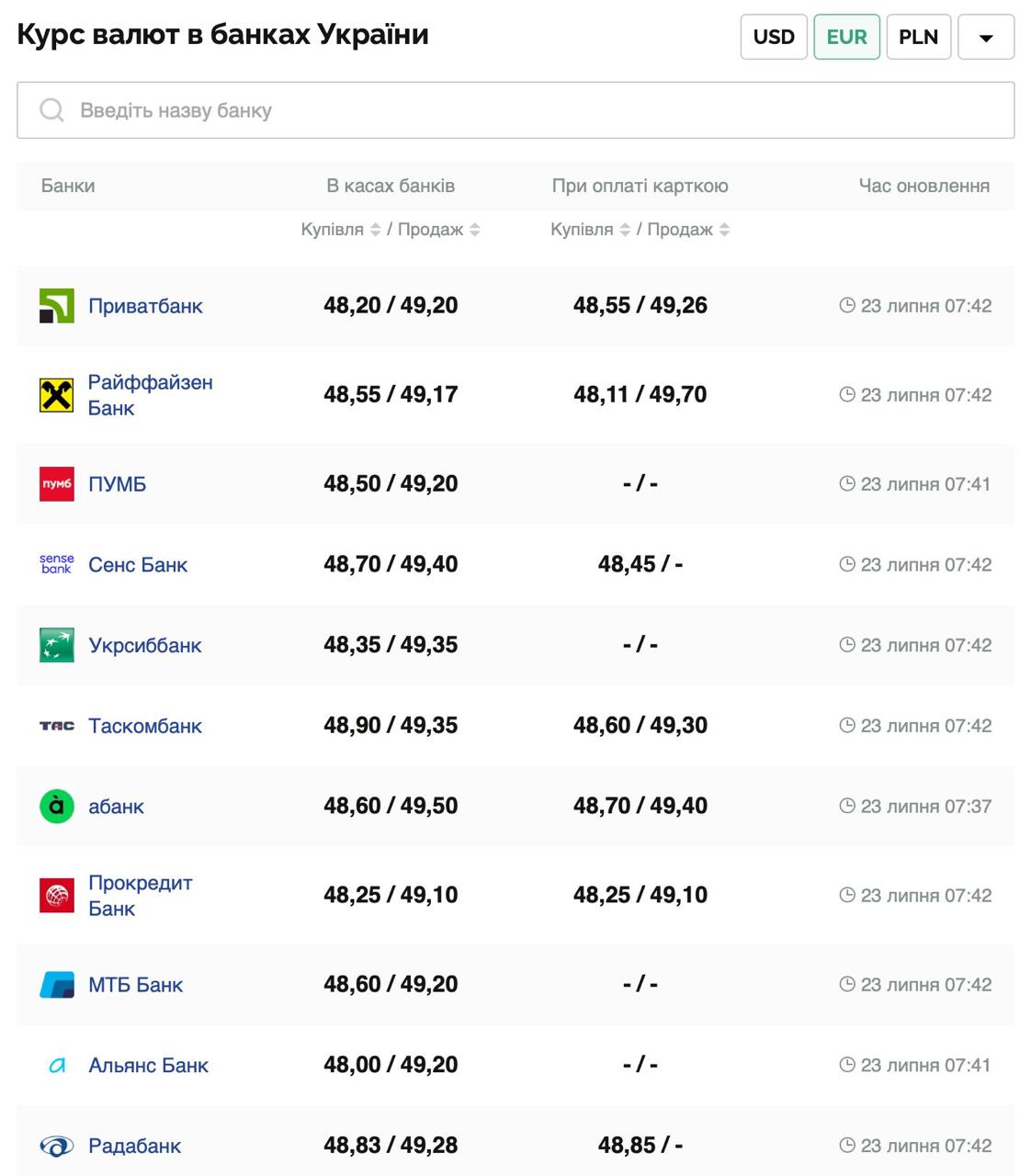Select the EUR currency tab
Viewport: 1031px width, 1176px height.
[846, 37]
